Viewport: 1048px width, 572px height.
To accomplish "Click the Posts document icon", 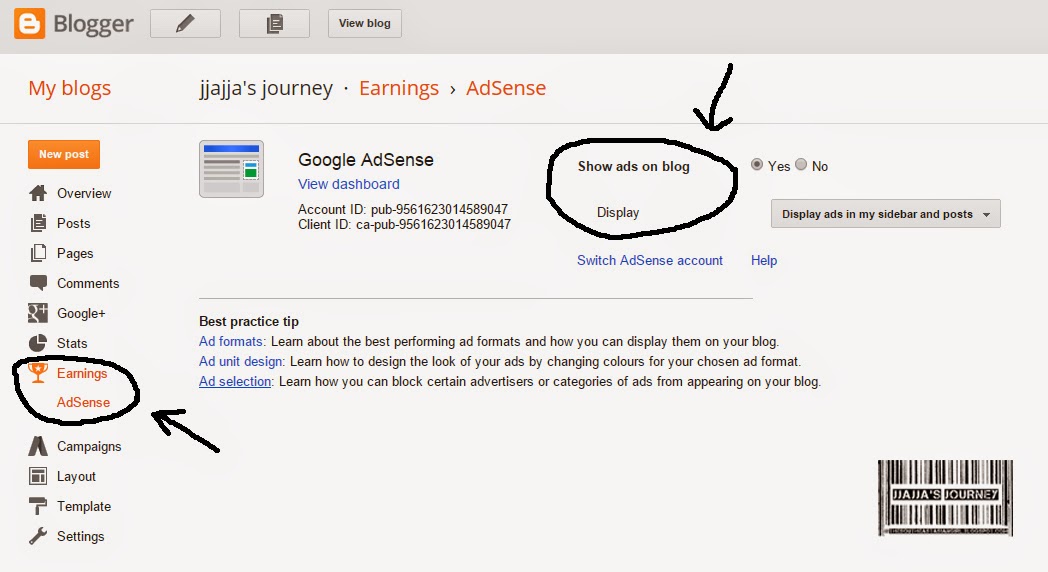I will 38,223.
